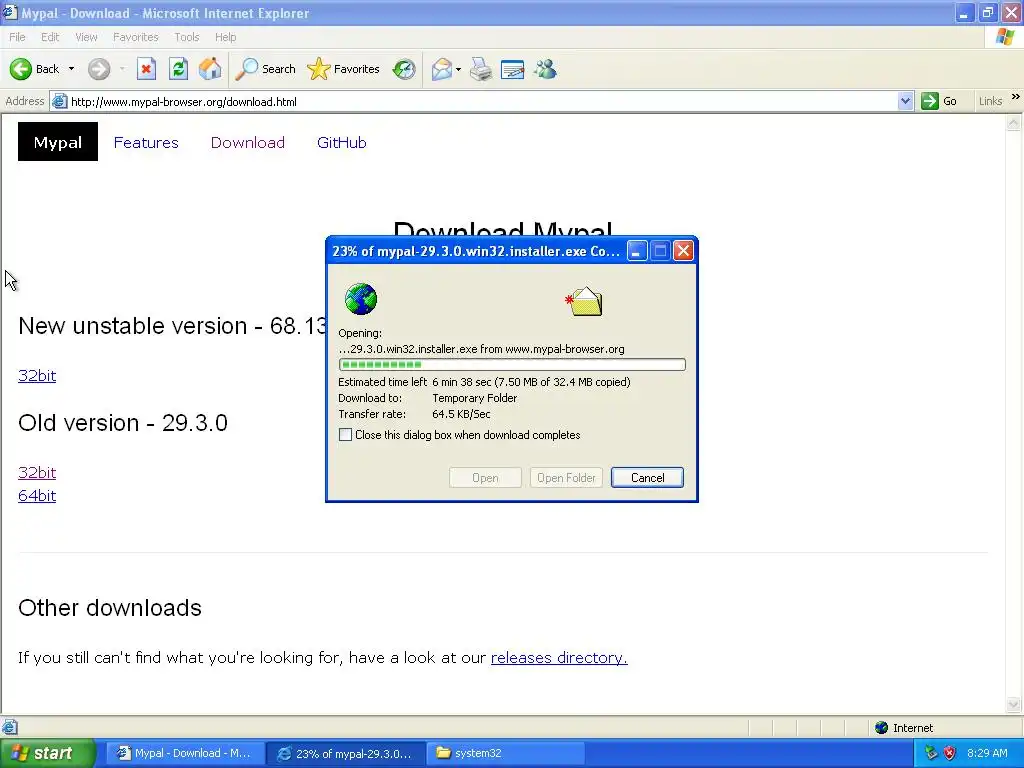Viewport: 1024px width, 768px height.
Task: Open the Messenger people icon in the toolbar
Action: (x=545, y=69)
